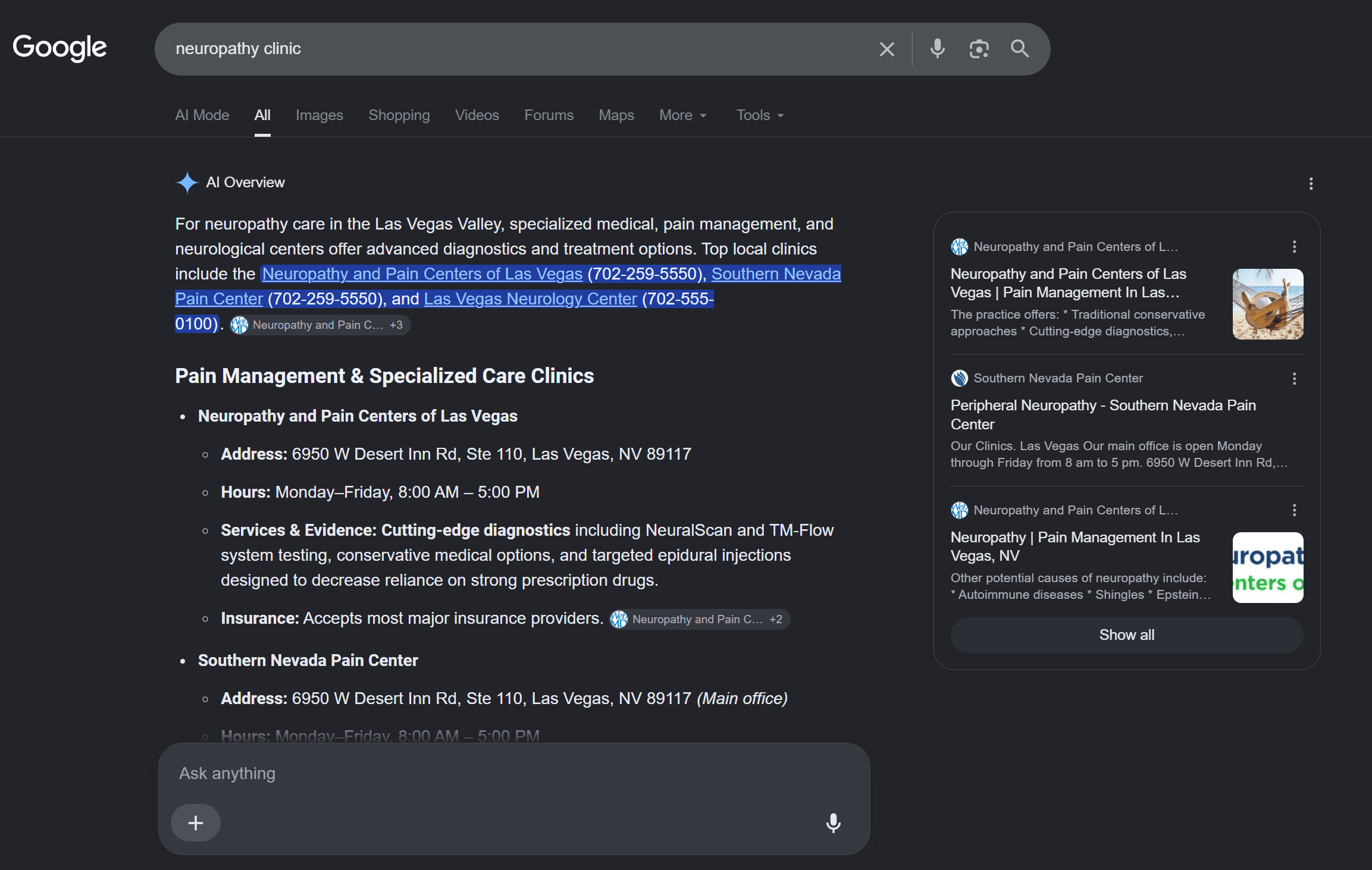Click the Southern Nevada Pain Center bullet heading
The width and height of the screenshot is (1372, 870).
pyautogui.click(x=308, y=661)
